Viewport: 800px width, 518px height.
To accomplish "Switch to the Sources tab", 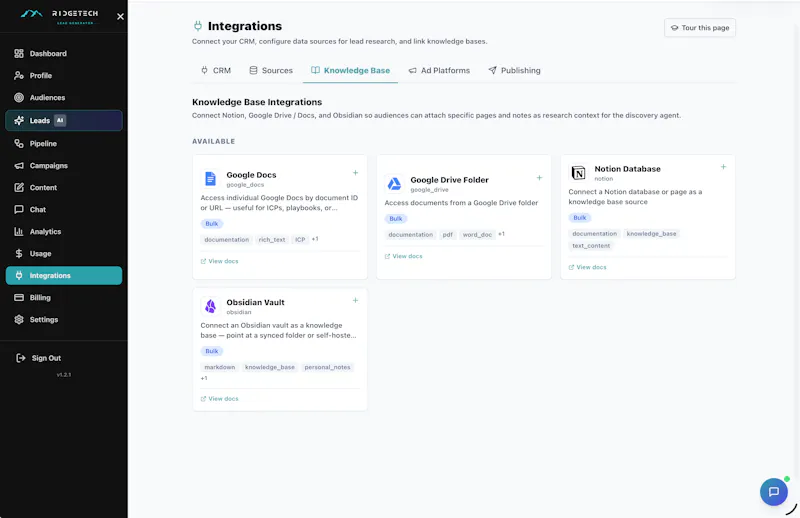I will click(x=271, y=70).
